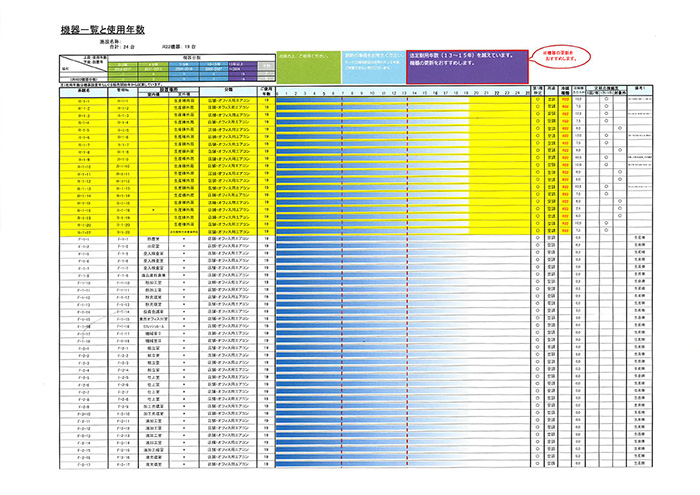The image size is (700, 495).
Task: Click the R22機器: 19 台 count
Action: [x=179, y=46]
